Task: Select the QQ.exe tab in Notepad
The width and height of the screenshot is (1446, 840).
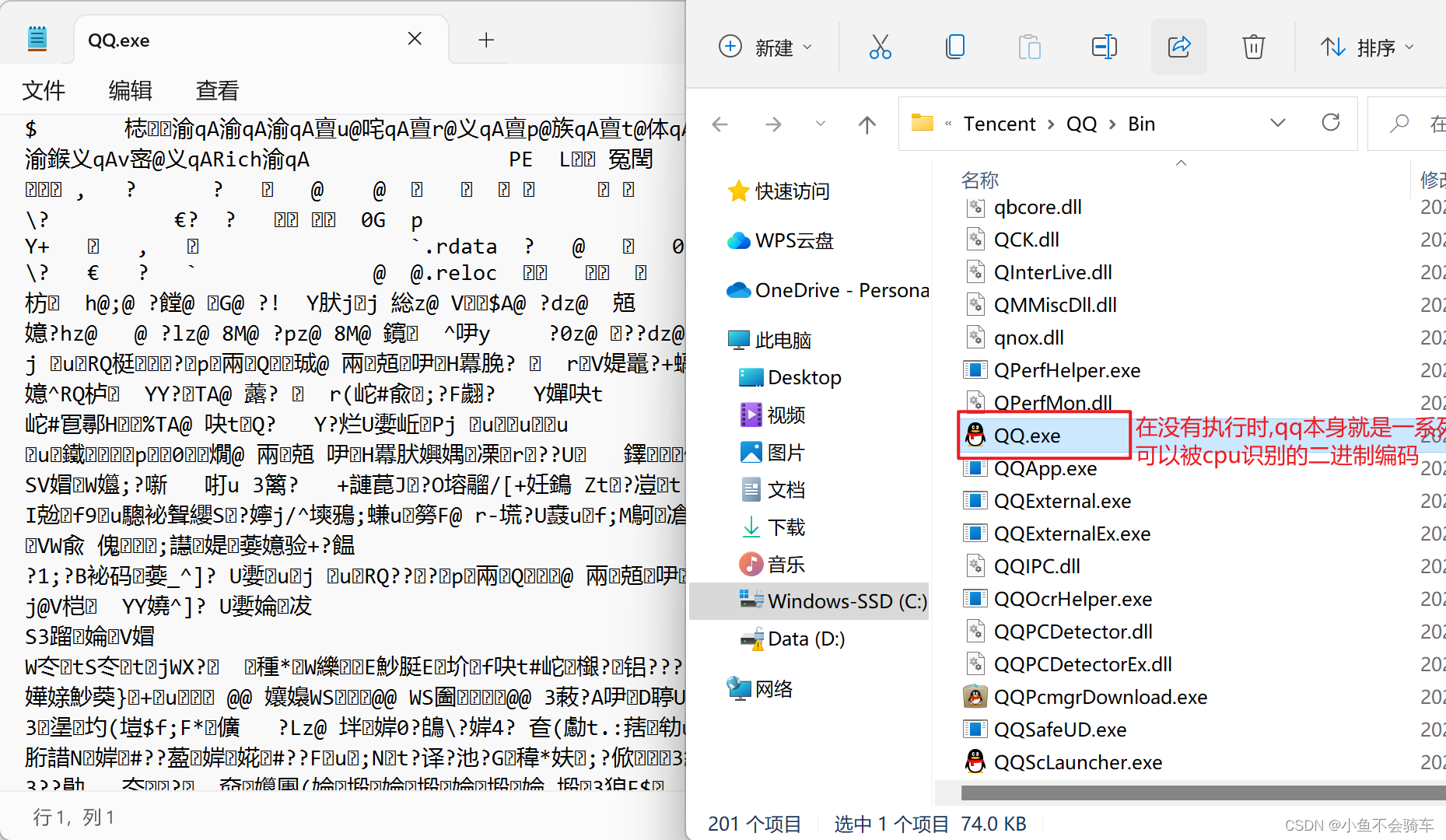Action: click(x=261, y=40)
